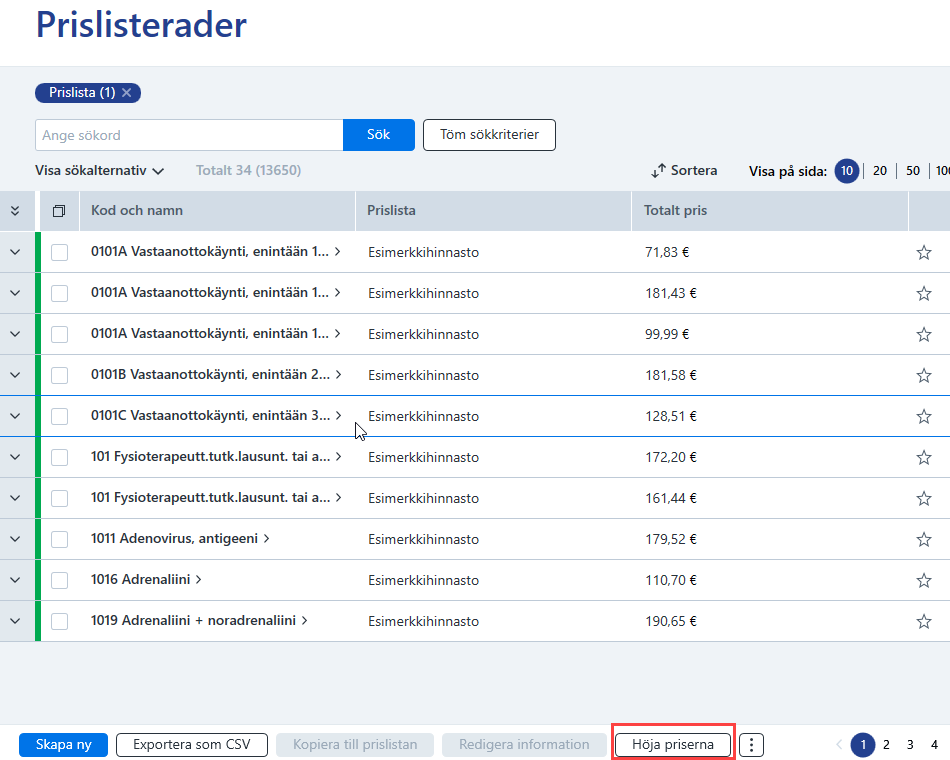Screen dimensions: 950x760
Task: Favorite the 1011 Adenovirus row star
Action: pos(923,539)
